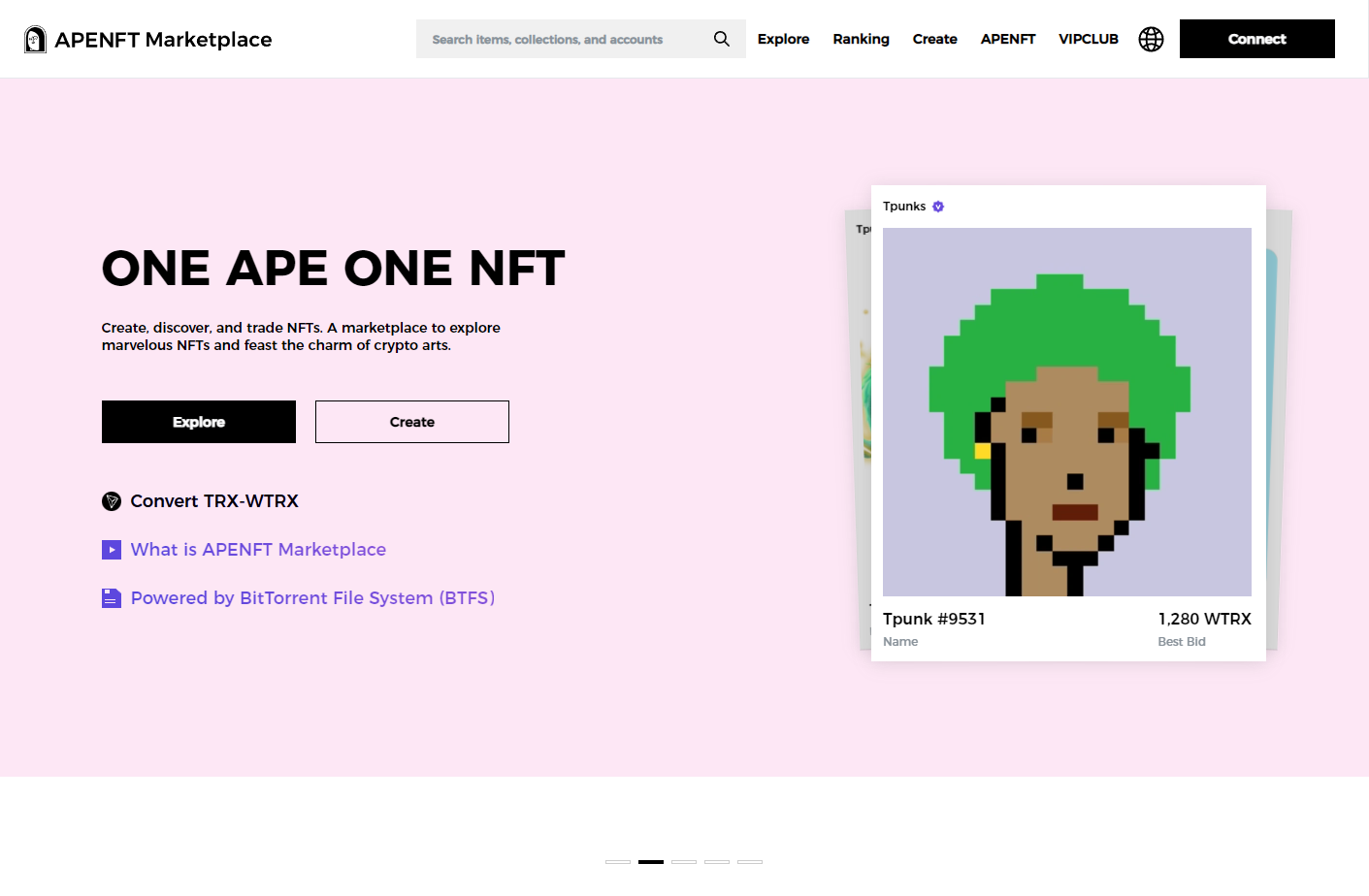
Task: Click the search magnifier icon
Action: pyautogui.click(x=721, y=39)
